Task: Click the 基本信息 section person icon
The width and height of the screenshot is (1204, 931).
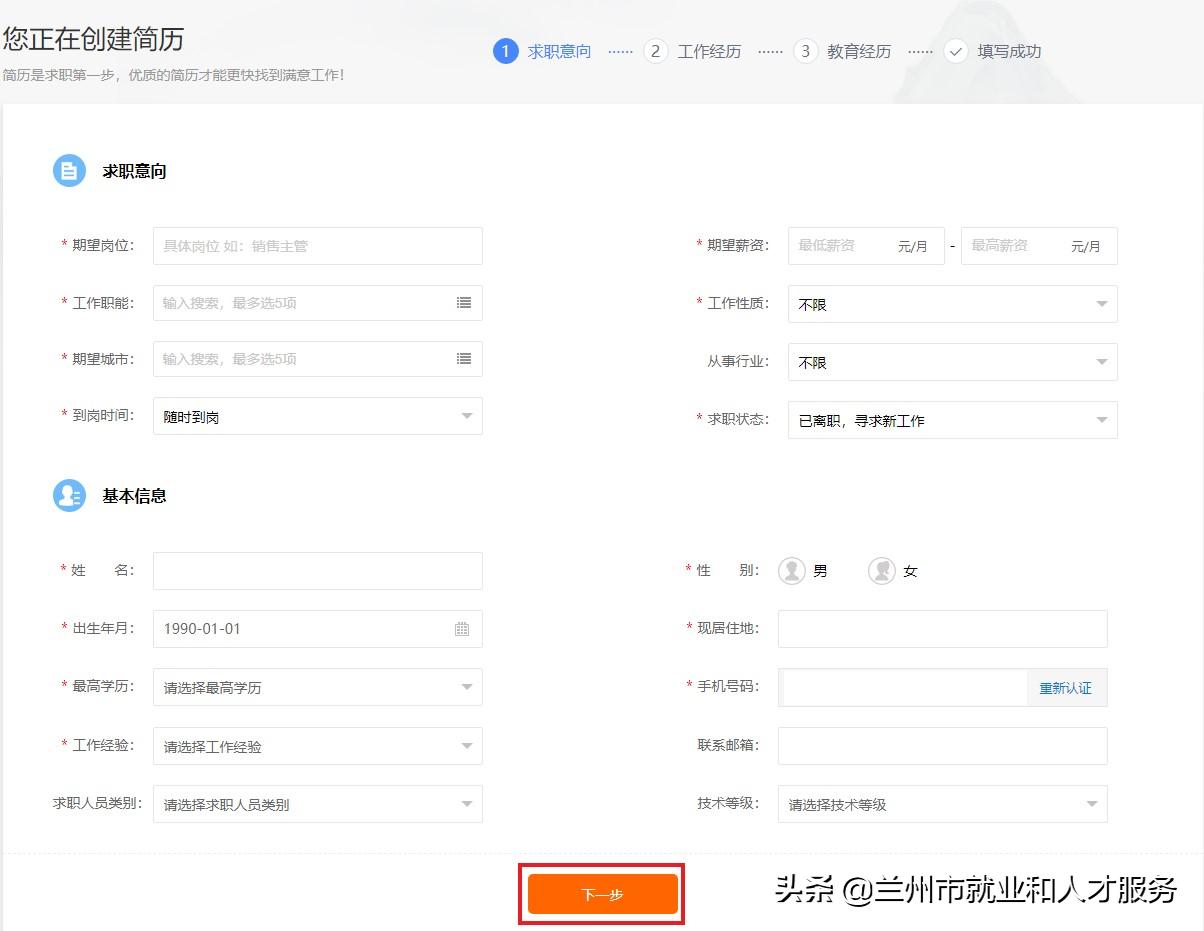Action: click(x=69, y=495)
